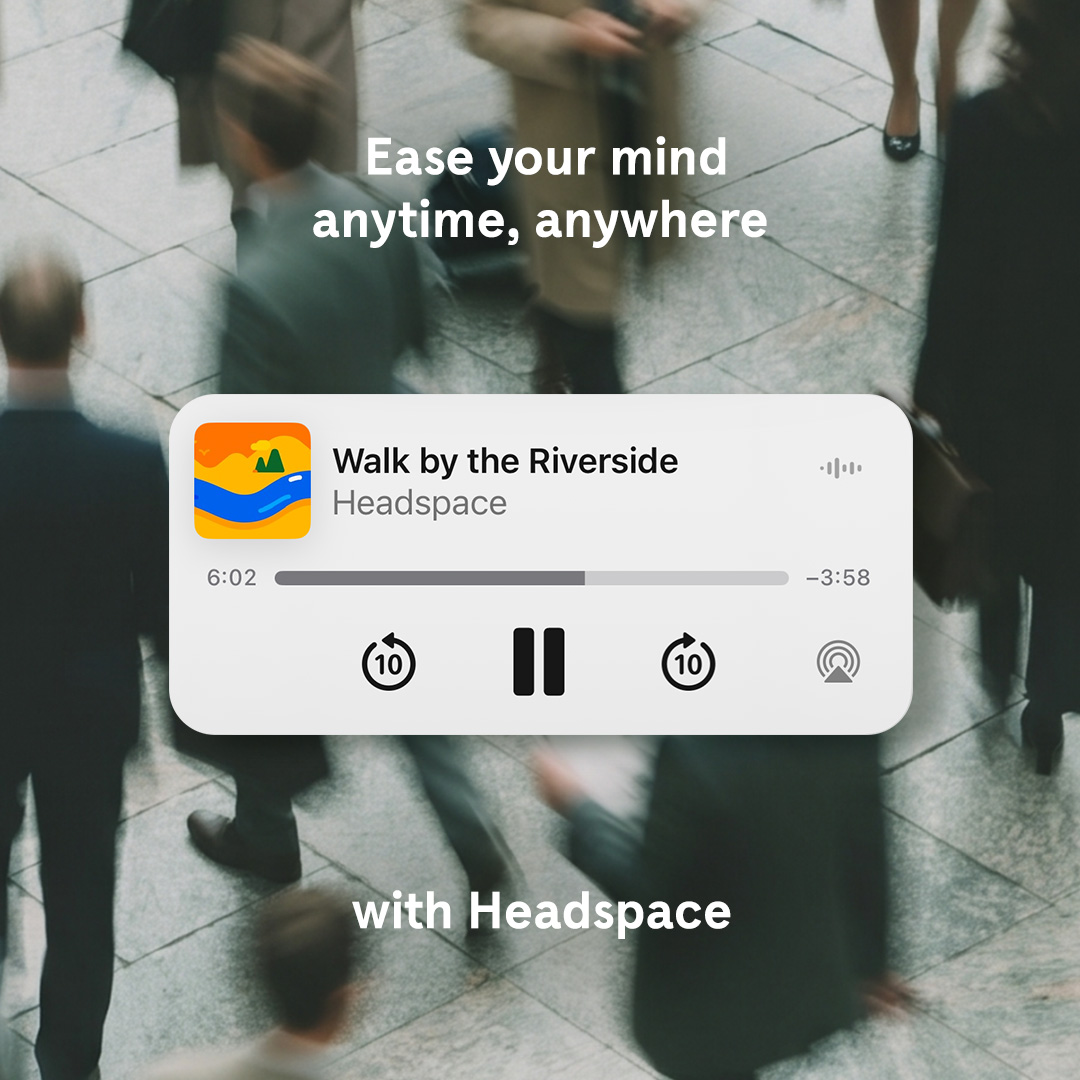Skip forward 10 seconds

(688, 662)
